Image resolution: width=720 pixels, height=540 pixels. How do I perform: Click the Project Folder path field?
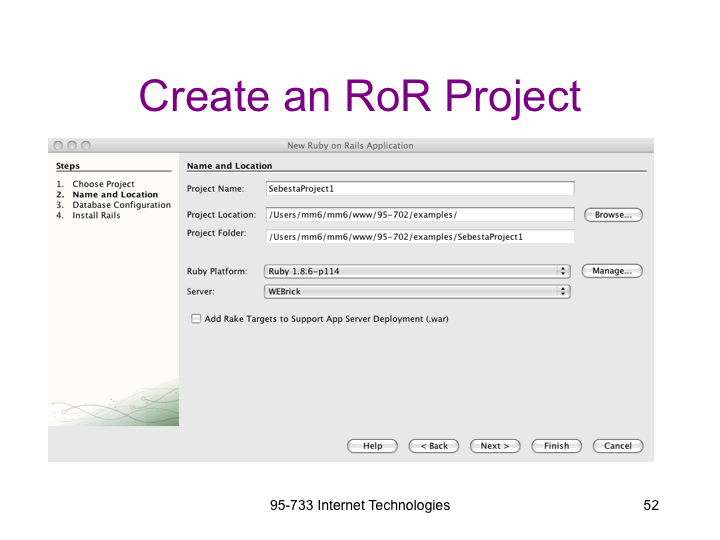coord(420,237)
